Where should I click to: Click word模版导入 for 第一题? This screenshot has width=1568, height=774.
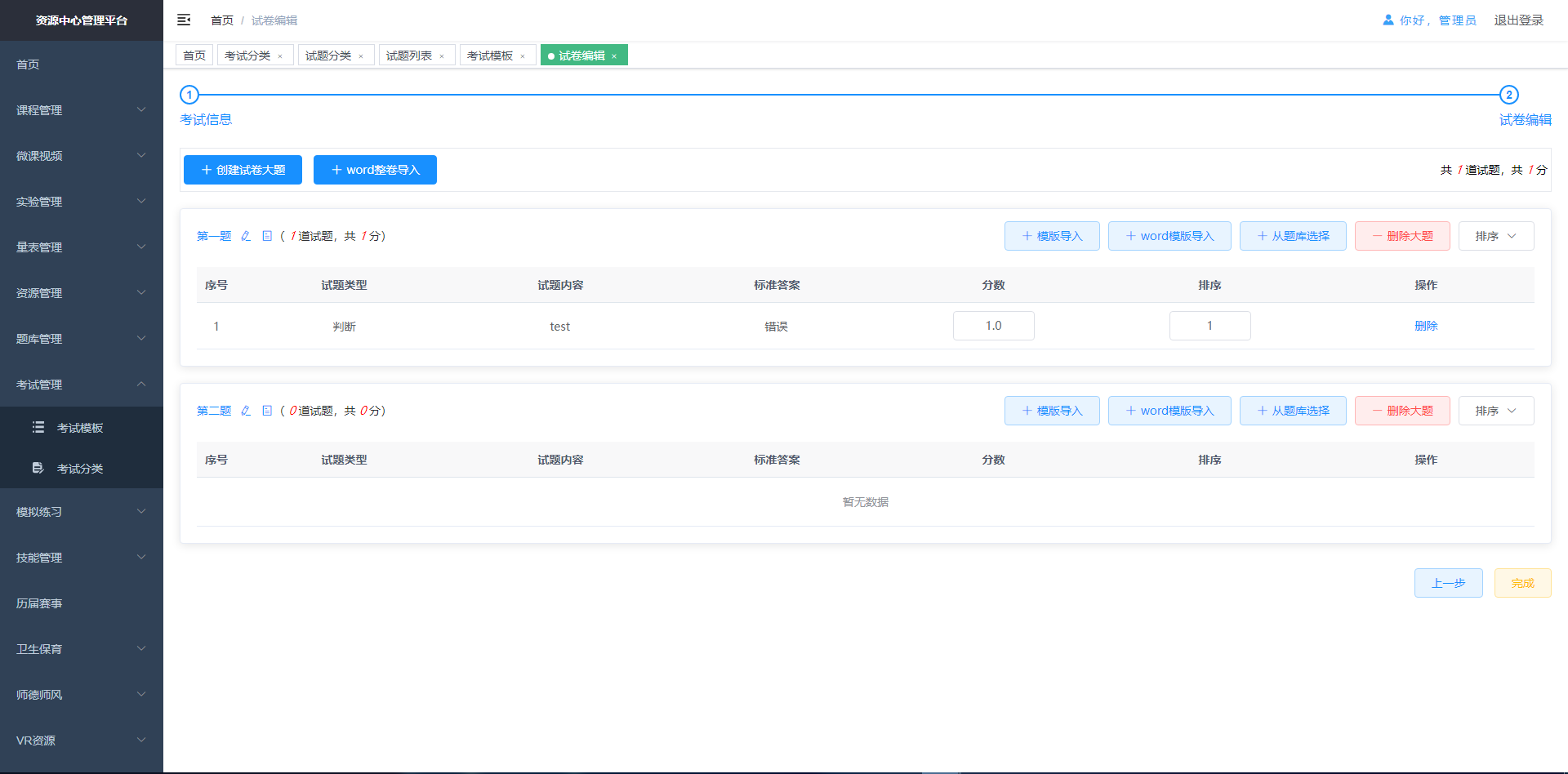(x=1169, y=236)
